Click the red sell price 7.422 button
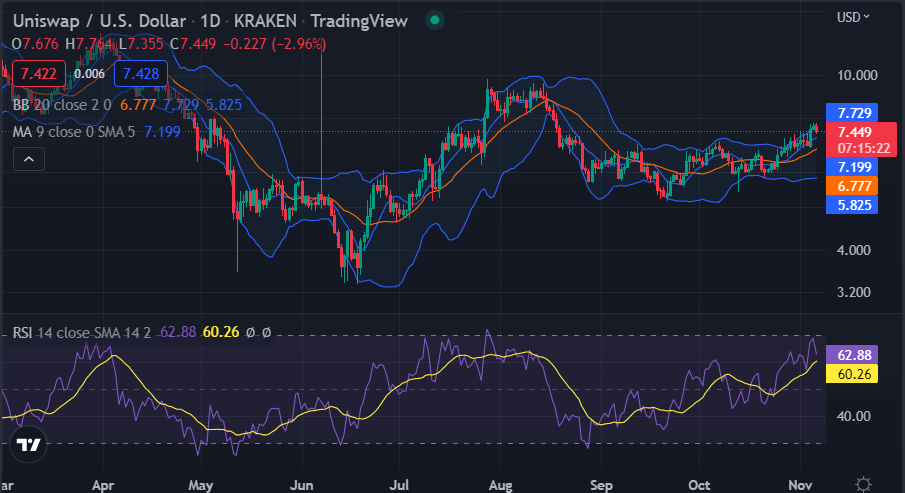 click(x=39, y=74)
